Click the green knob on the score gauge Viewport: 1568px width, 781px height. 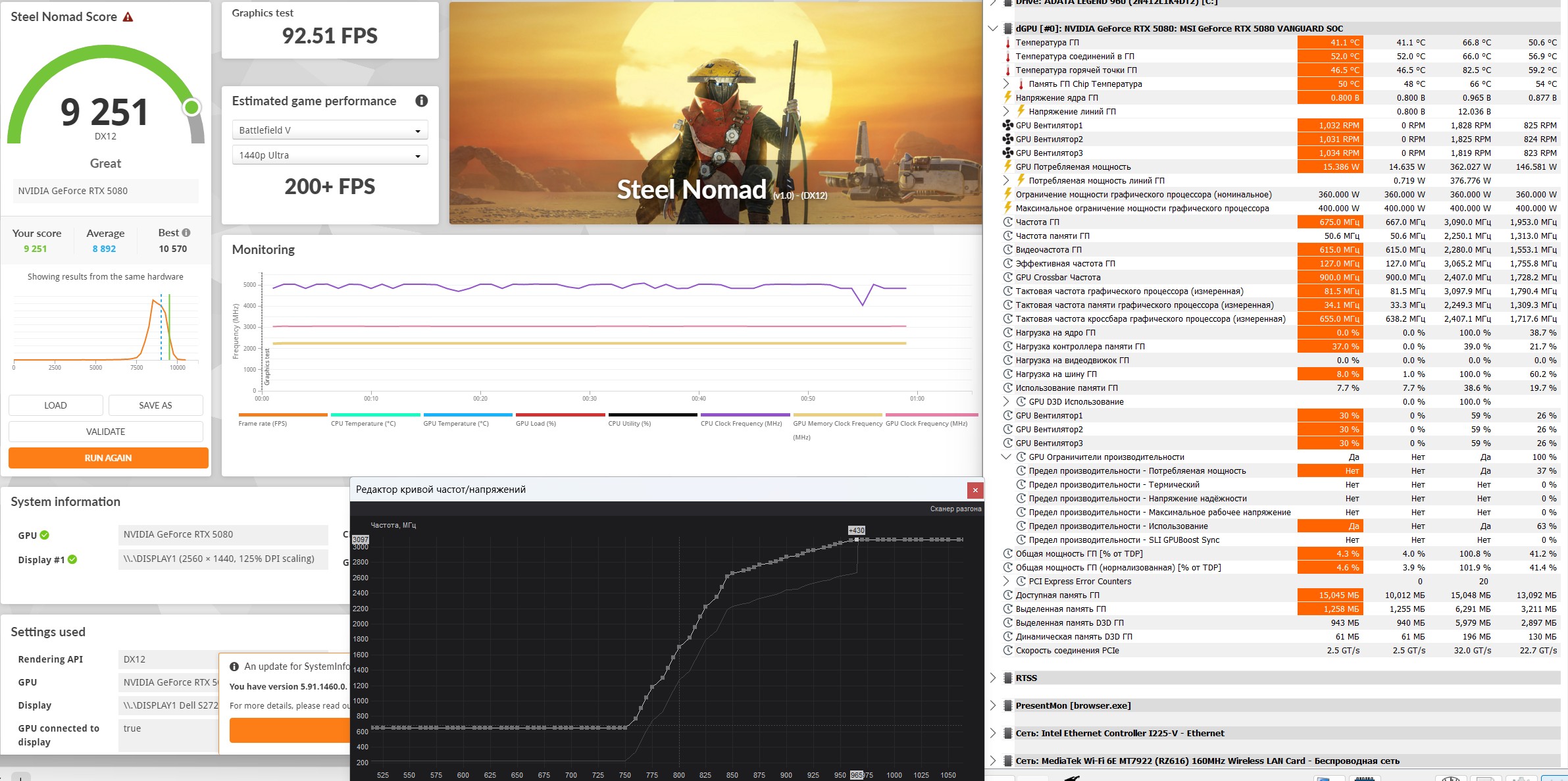pos(191,107)
